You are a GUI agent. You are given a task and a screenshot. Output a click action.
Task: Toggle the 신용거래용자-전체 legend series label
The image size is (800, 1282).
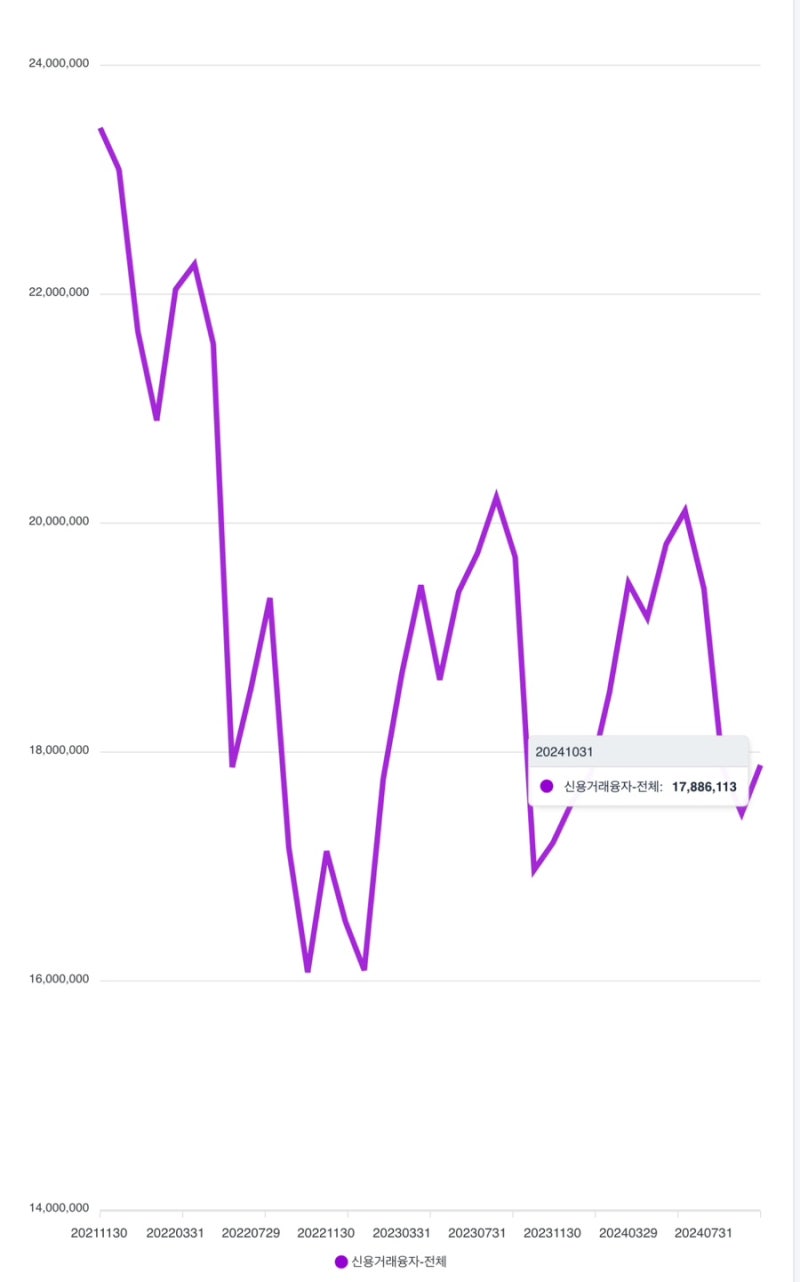(399, 1262)
